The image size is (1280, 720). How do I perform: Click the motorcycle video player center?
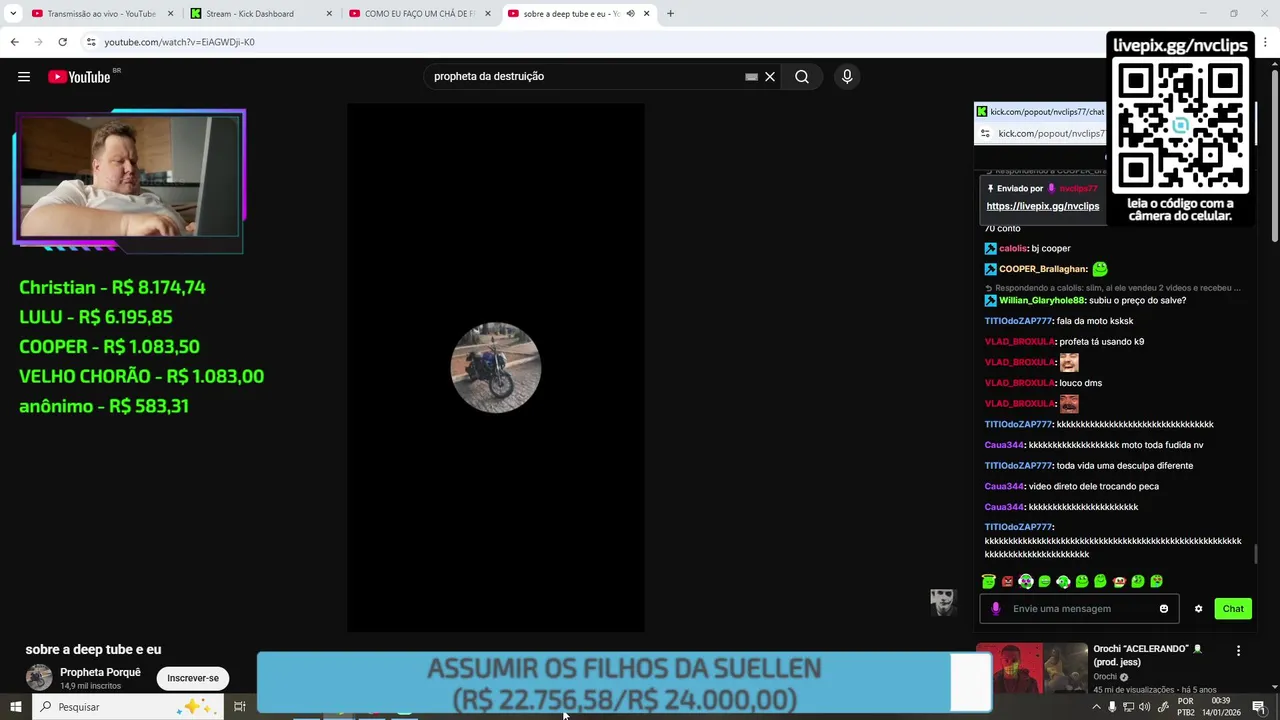[496, 367]
